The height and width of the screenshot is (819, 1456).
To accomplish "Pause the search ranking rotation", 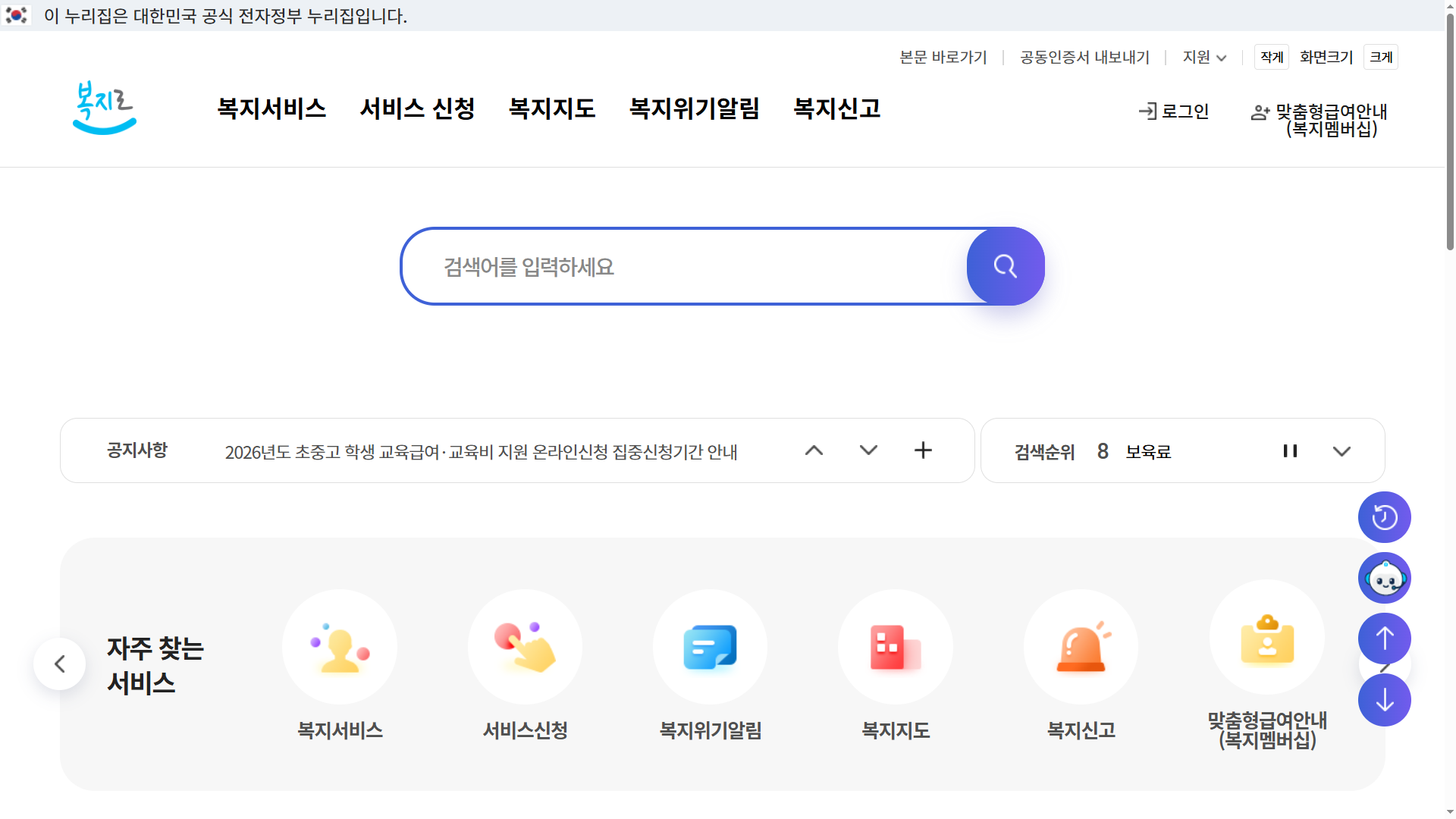I will click(1290, 450).
